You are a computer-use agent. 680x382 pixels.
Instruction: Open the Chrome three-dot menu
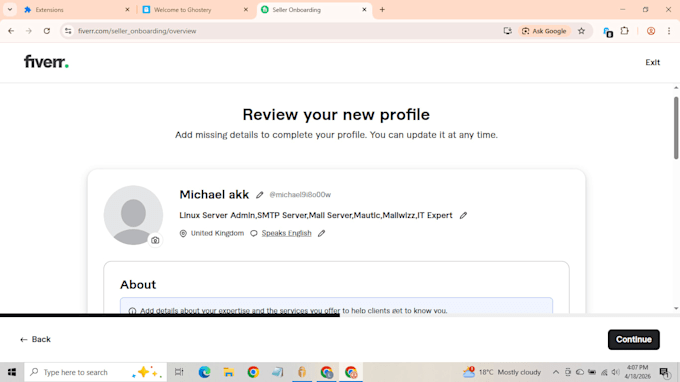(669, 31)
